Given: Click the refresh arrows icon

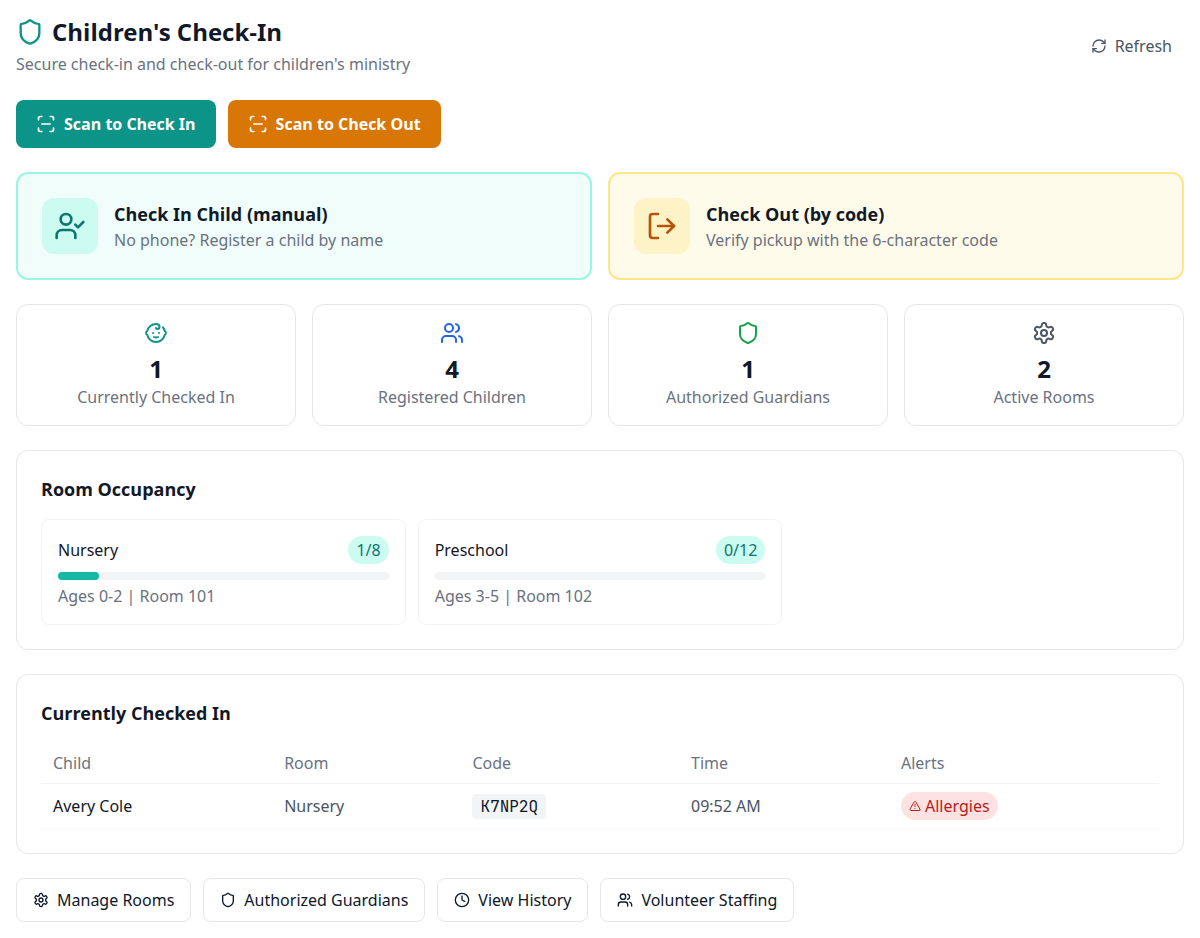Looking at the screenshot, I should click(x=1099, y=46).
